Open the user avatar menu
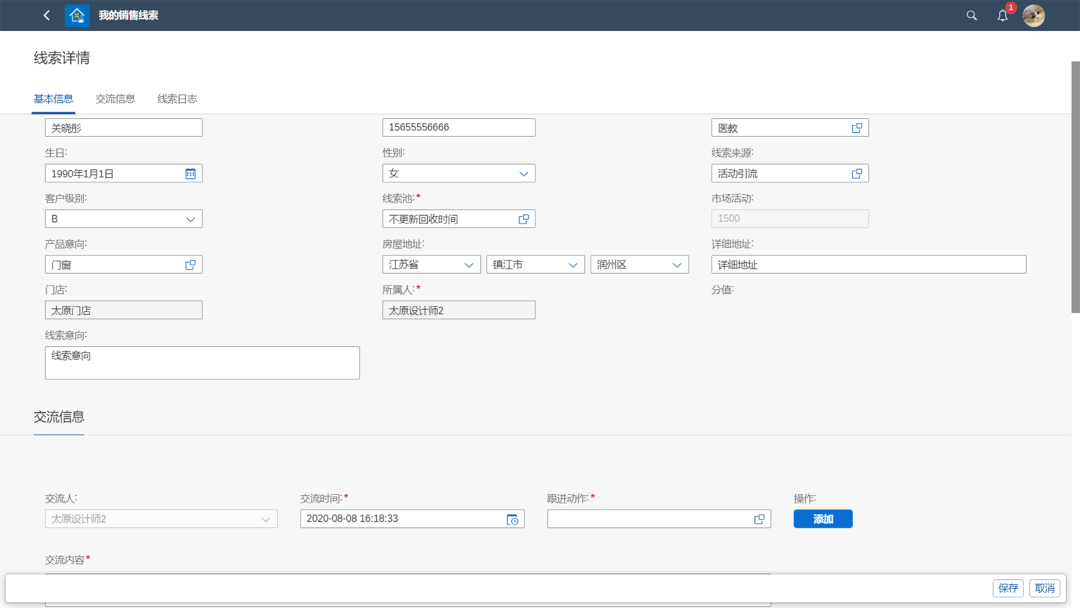Image resolution: width=1080 pixels, height=608 pixels. coord(1034,15)
